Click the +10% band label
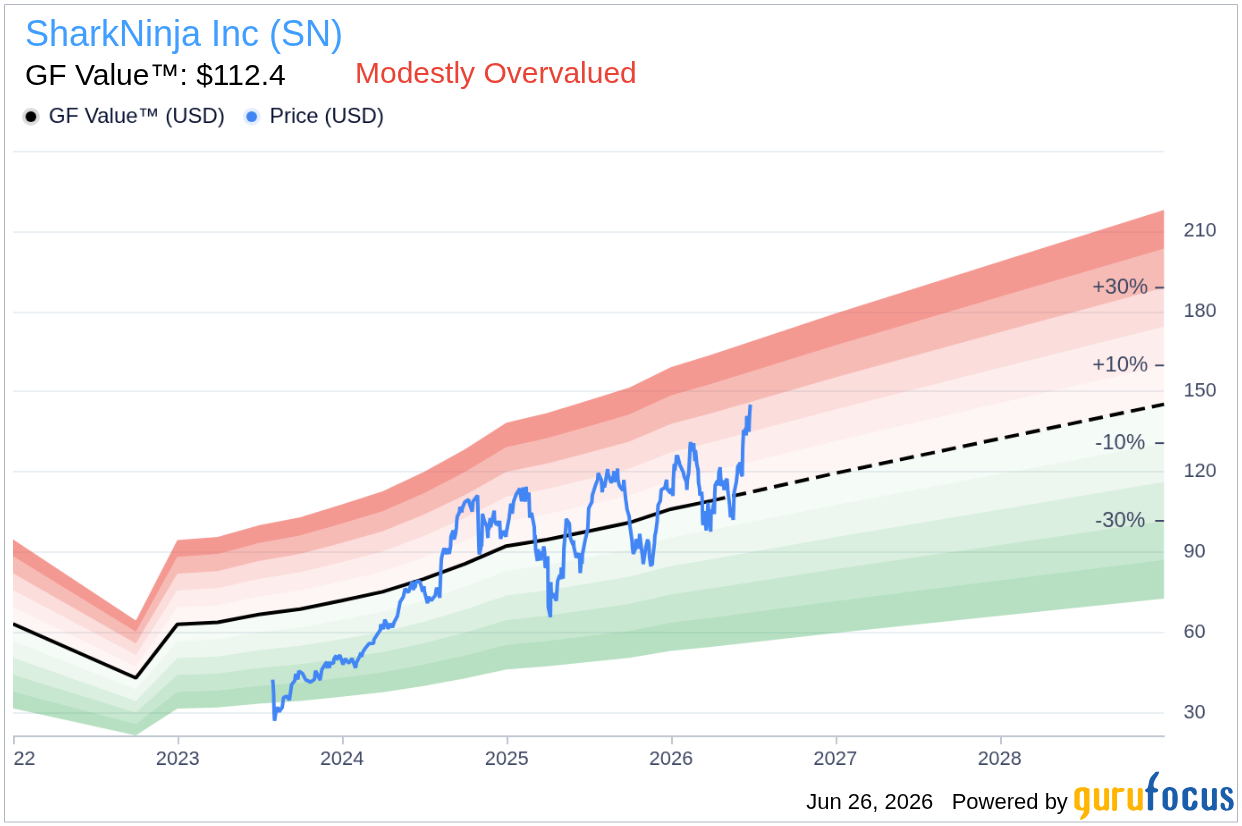Screen dimensions: 1242x826 (x=1120, y=364)
